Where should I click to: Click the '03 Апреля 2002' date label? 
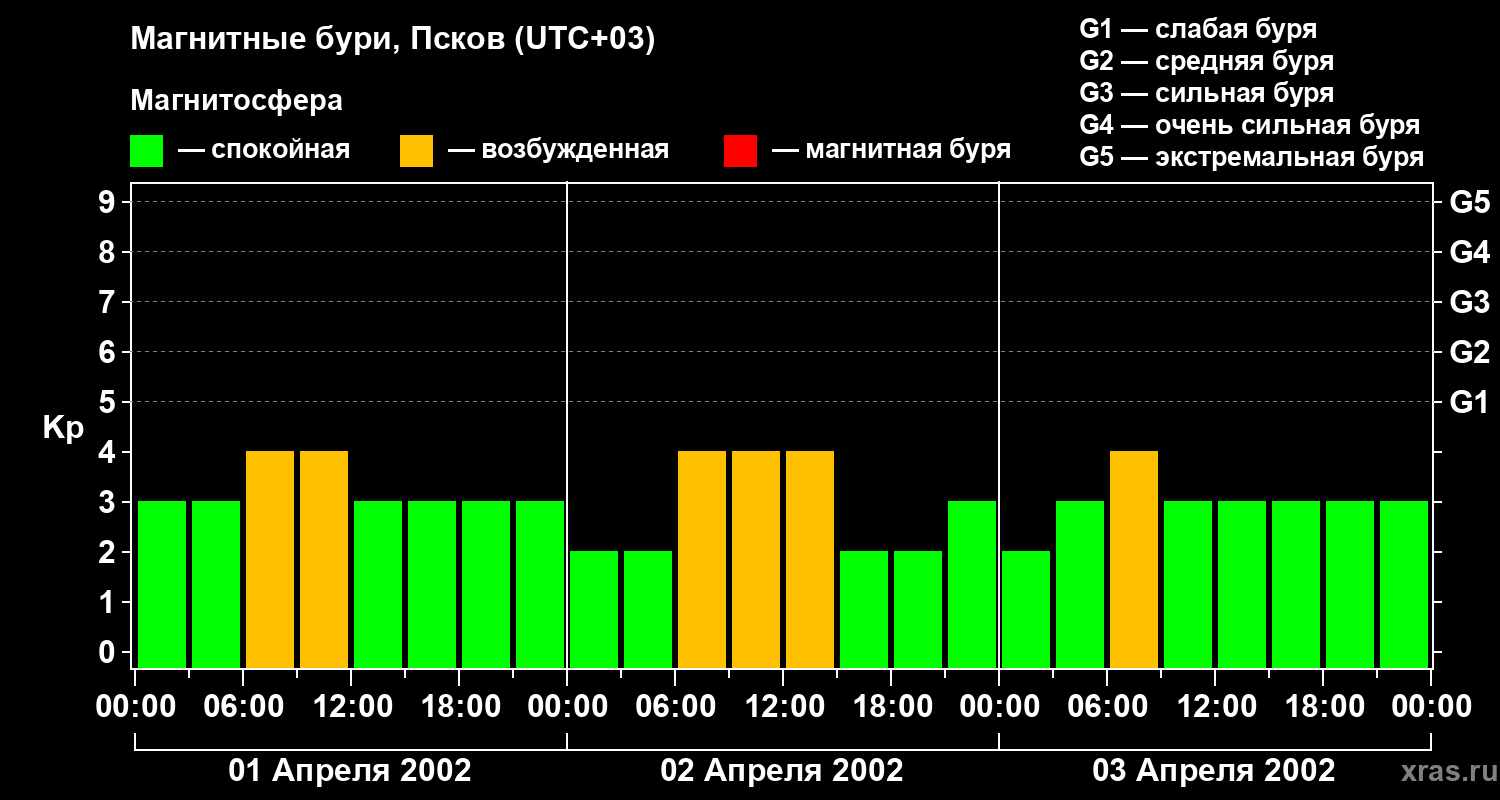[1214, 771]
